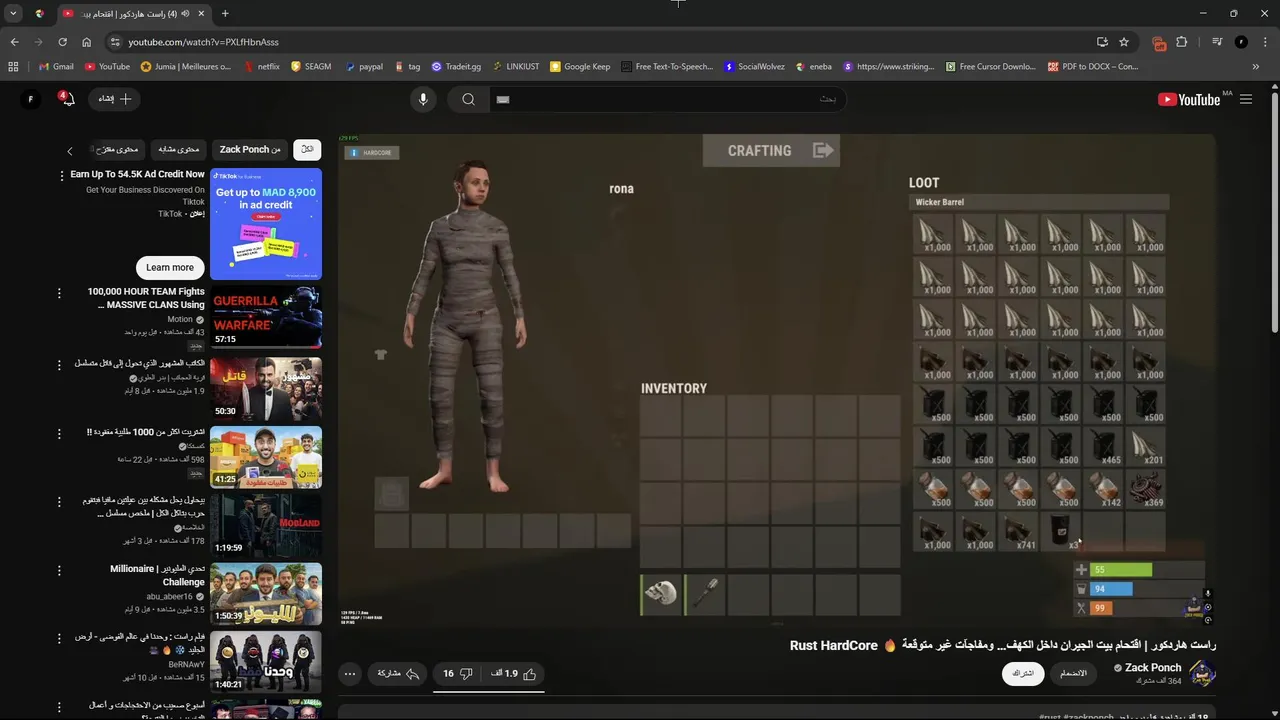Select the partially hidden 'محتوى مقترح' filter chip
Image resolution: width=1280 pixels, height=720 pixels.
click(x=118, y=149)
